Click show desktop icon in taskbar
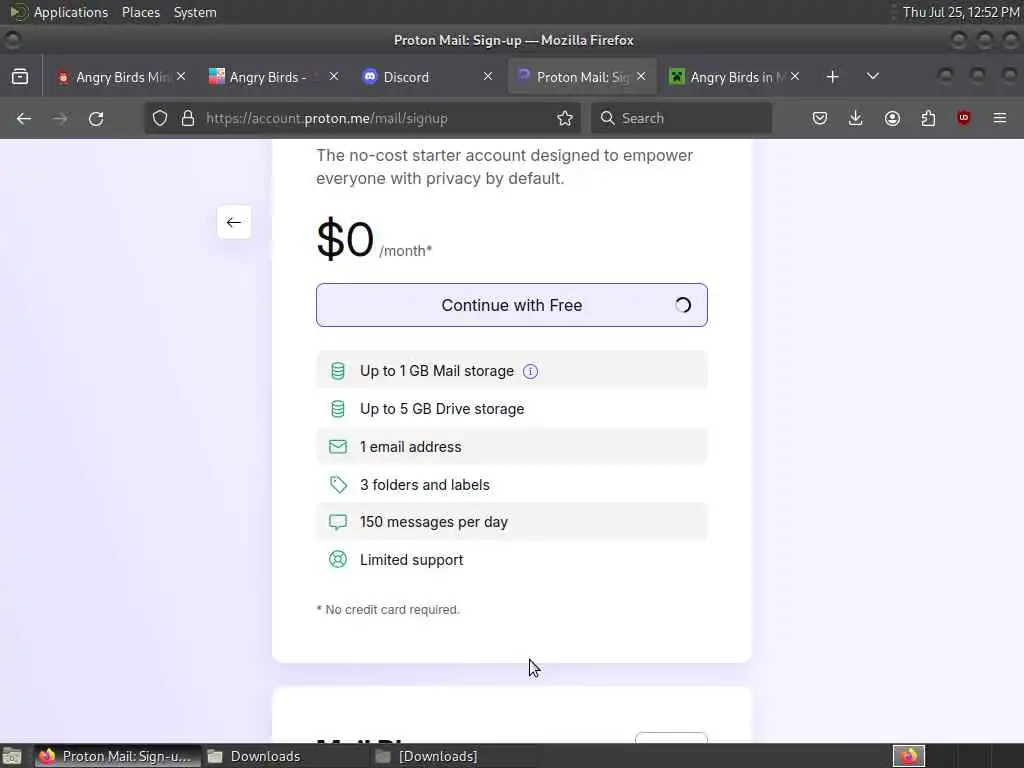 tap(12, 756)
